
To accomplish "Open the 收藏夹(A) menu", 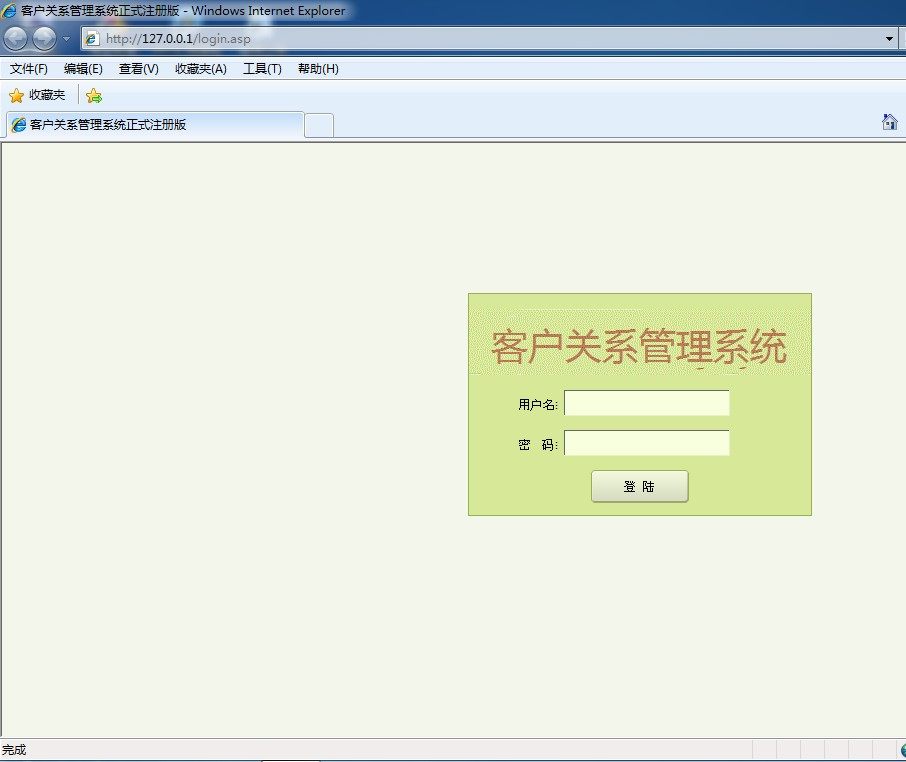I will point(199,68).
